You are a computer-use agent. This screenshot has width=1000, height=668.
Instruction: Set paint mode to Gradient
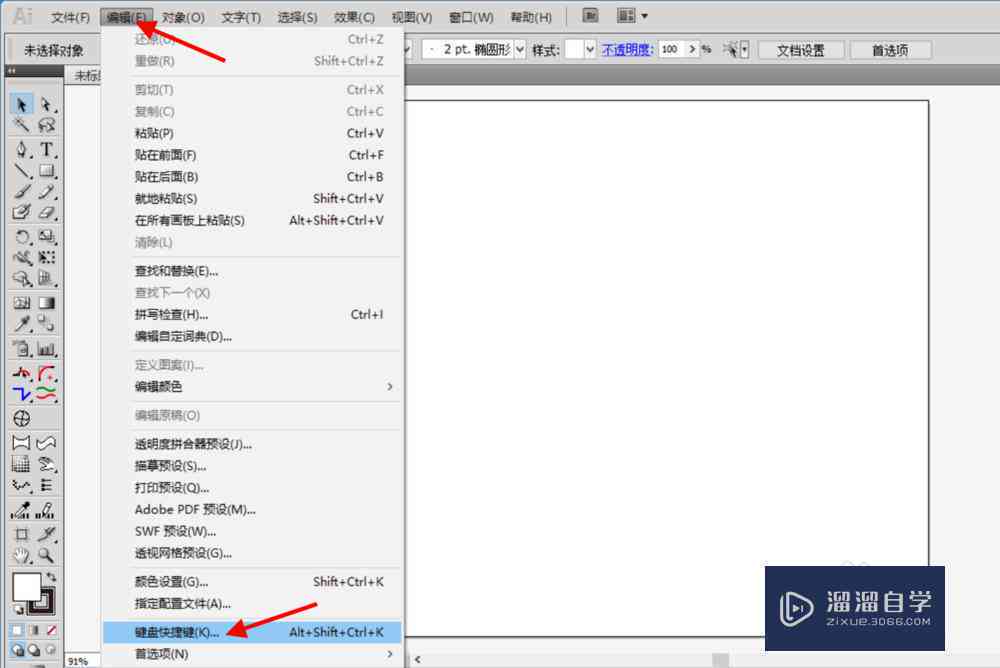[x=34, y=630]
